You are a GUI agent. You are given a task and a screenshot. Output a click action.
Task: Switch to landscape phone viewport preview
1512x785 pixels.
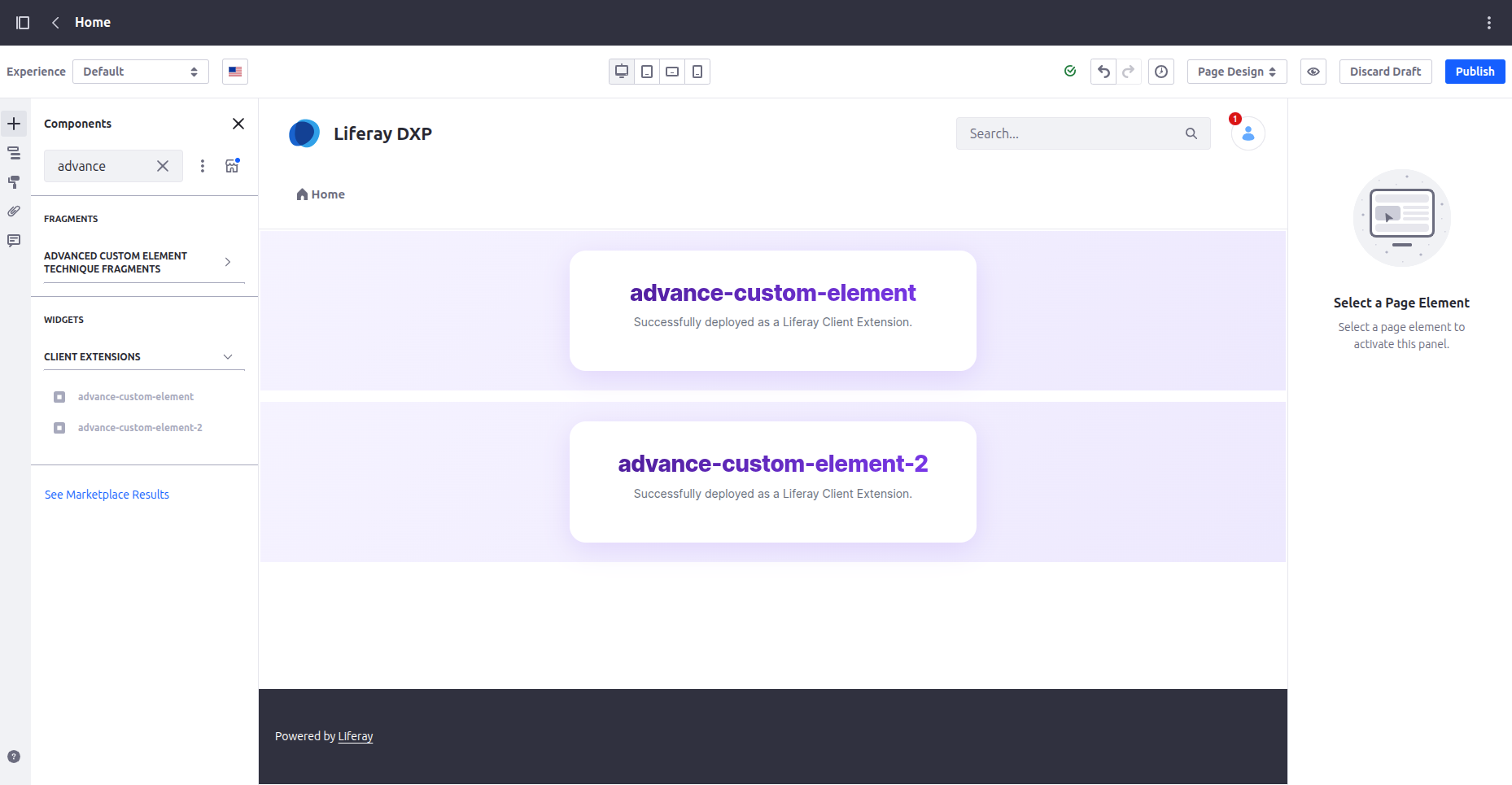click(672, 72)
